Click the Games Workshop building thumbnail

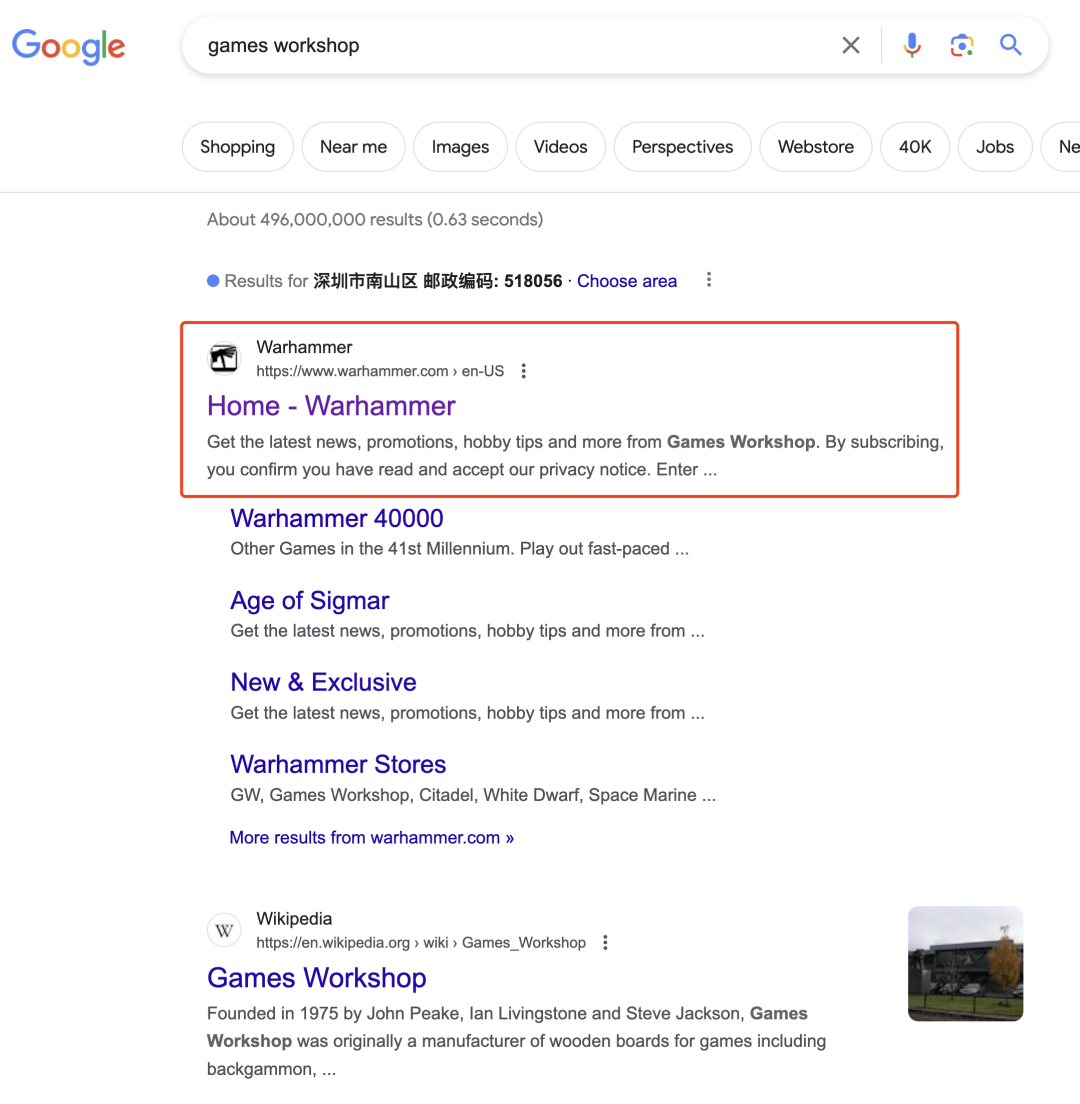click(965, 963)
